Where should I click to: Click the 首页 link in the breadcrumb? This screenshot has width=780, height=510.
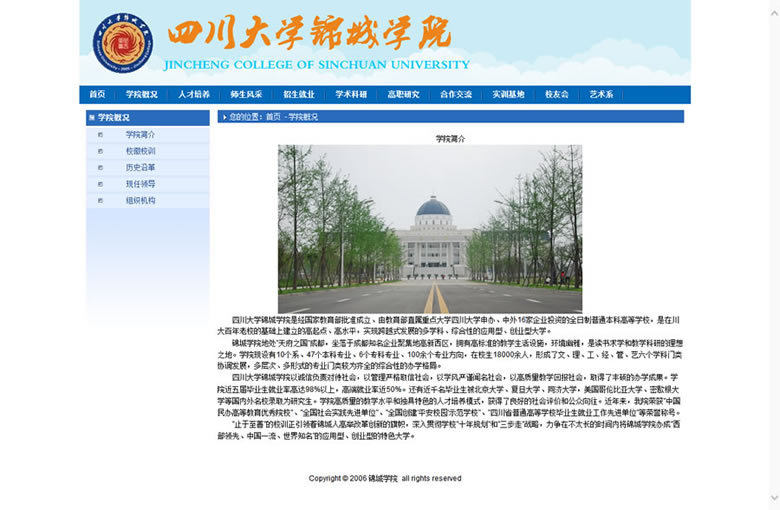(x=273, y=117)
